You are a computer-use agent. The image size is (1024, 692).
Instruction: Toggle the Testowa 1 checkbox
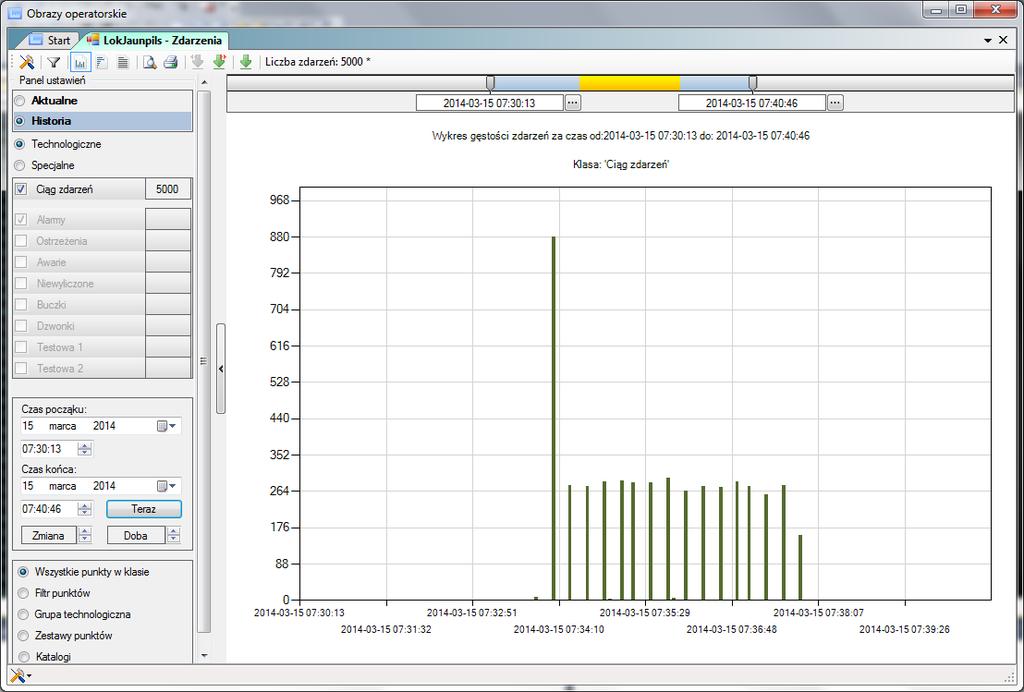pyautogui.click(x=21, y=347)
